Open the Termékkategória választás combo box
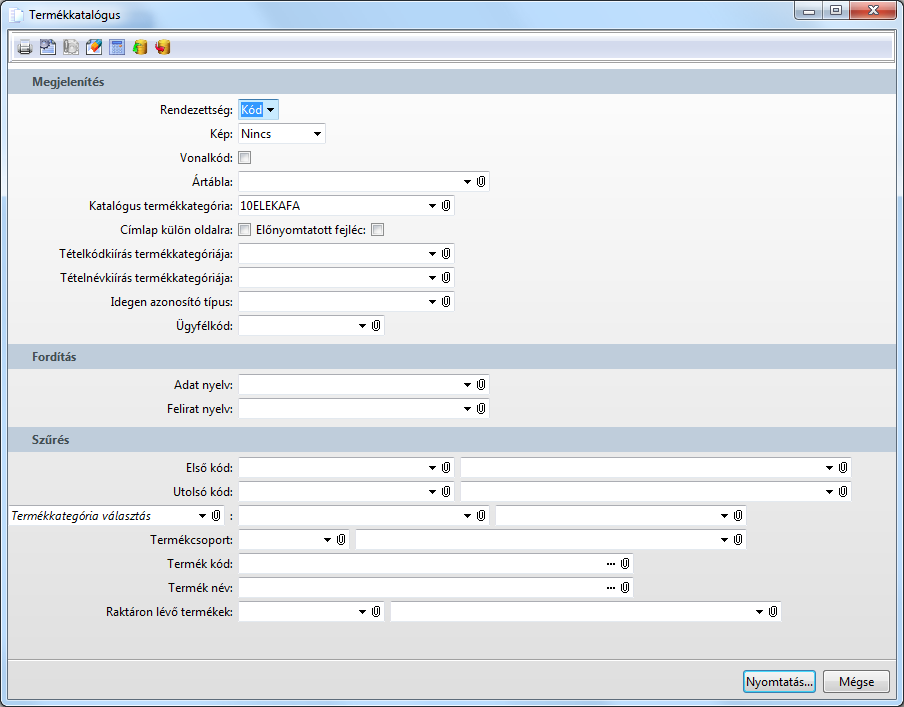This screenshot has height=707, width=904. click(x=116, y=516)
